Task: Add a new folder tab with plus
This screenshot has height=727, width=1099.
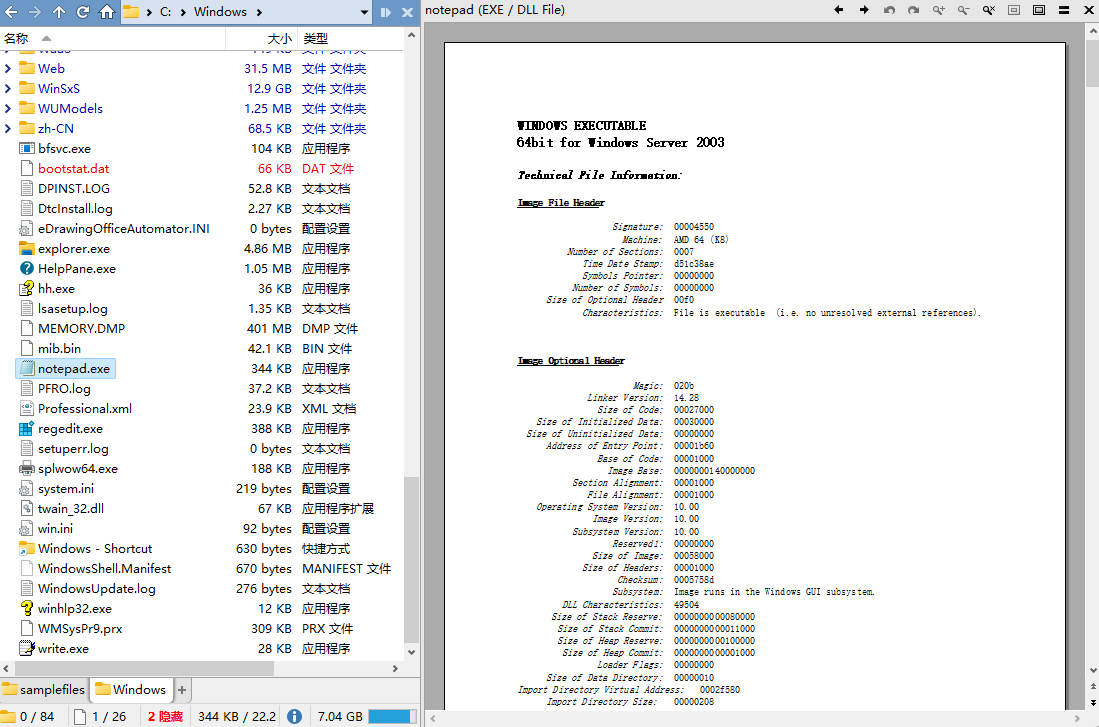Action: (182, 690)
